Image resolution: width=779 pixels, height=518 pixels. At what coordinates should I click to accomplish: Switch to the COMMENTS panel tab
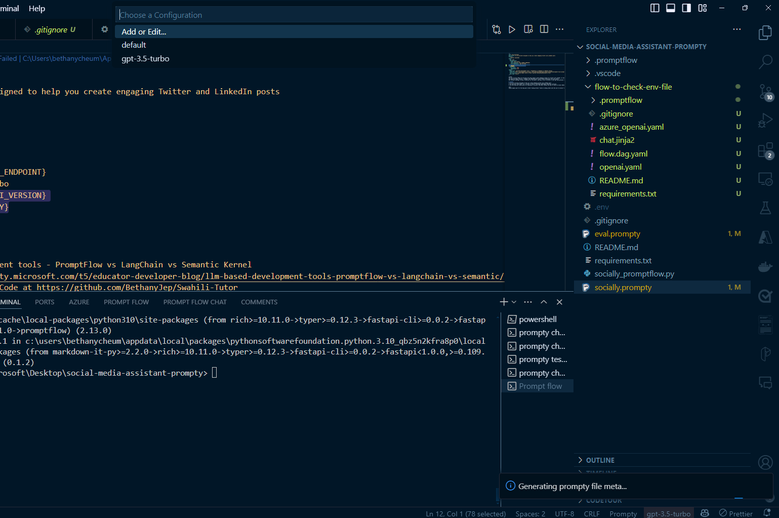point(259,302)
